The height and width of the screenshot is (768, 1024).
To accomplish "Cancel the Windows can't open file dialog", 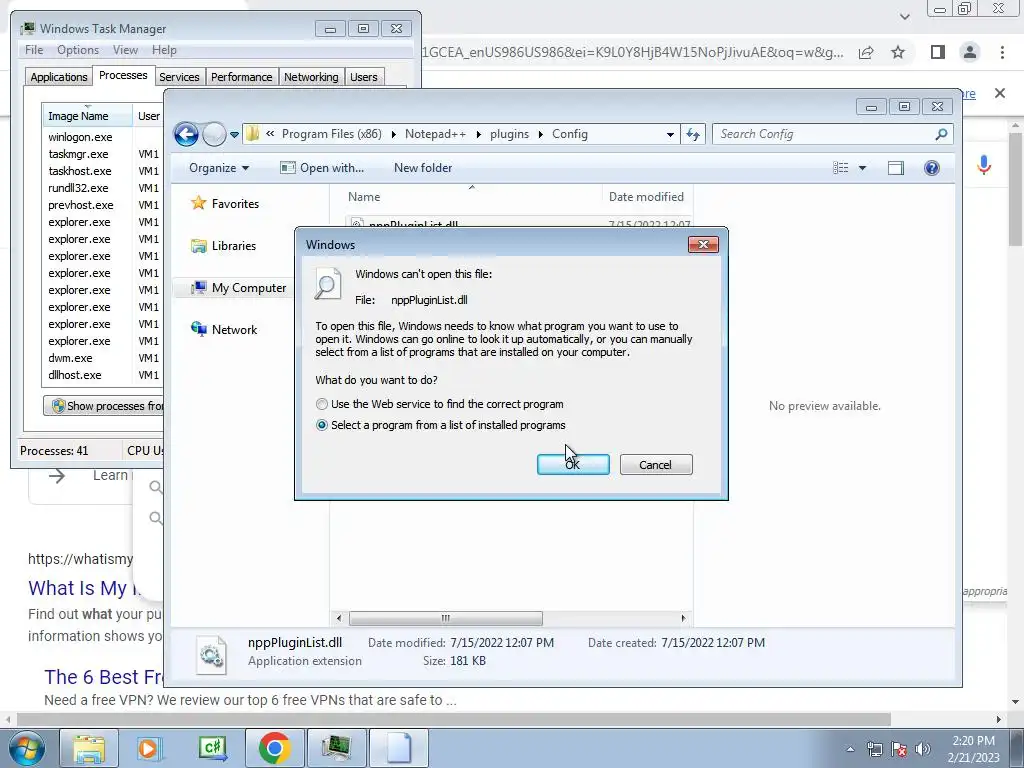I will (x=656, y=464).
